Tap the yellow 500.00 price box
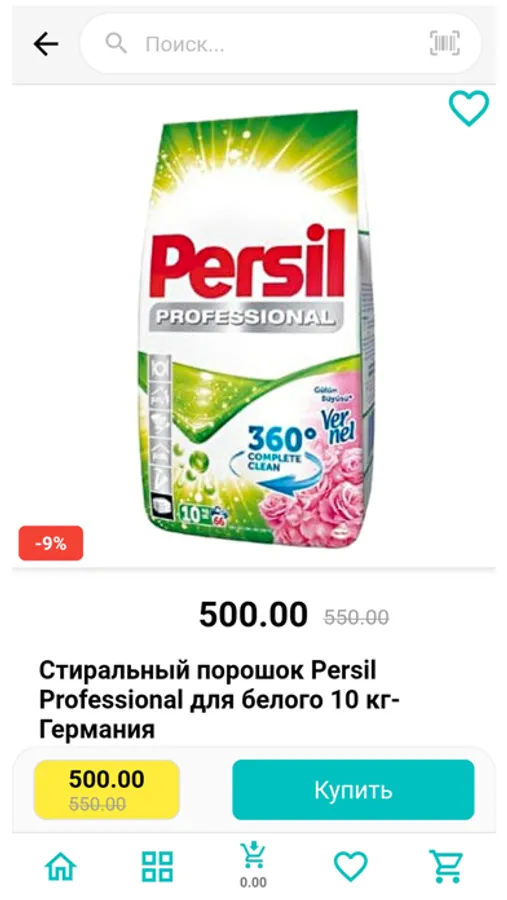Viewport: 507px width, 900px height. (x=107, y=790)
